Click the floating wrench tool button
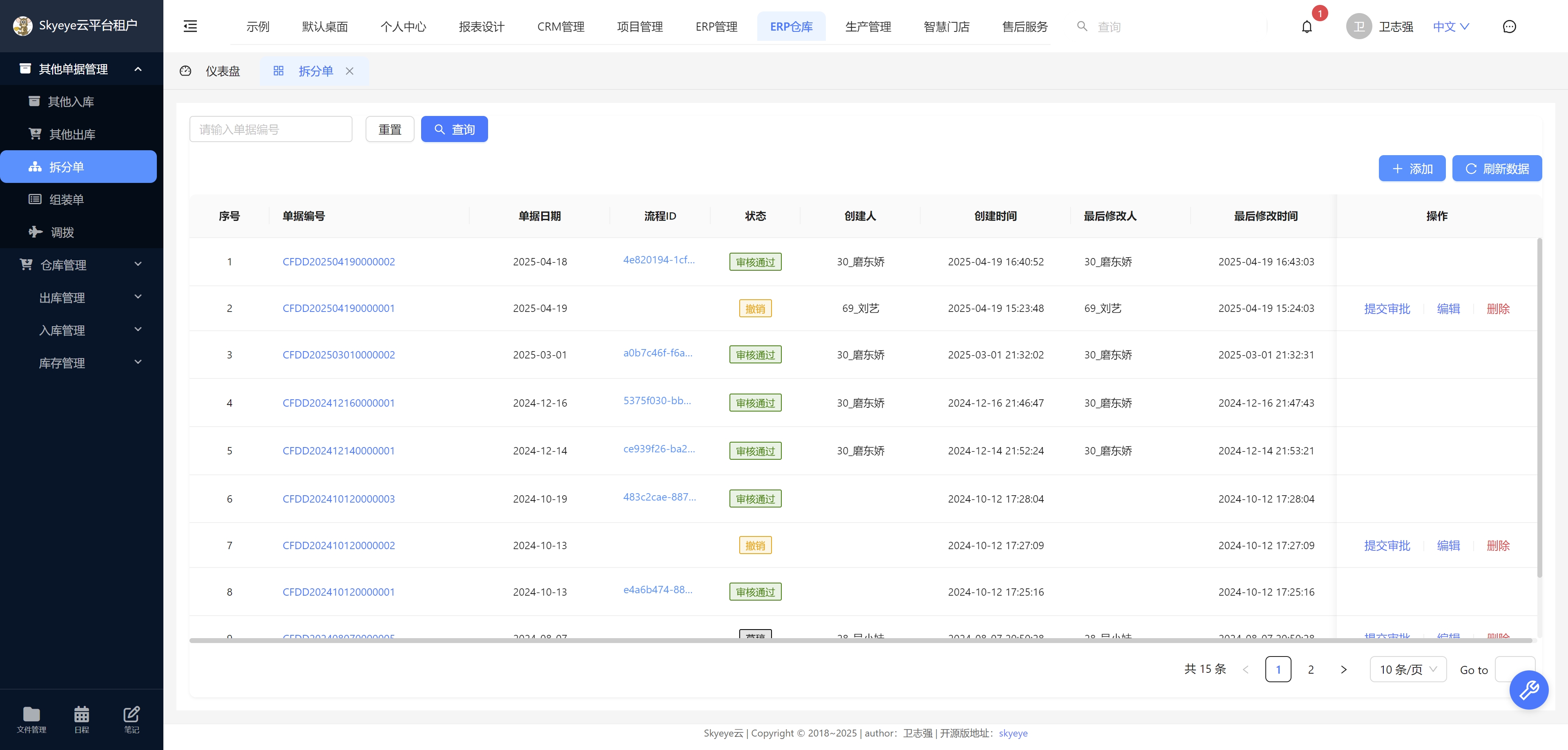 1528,690
